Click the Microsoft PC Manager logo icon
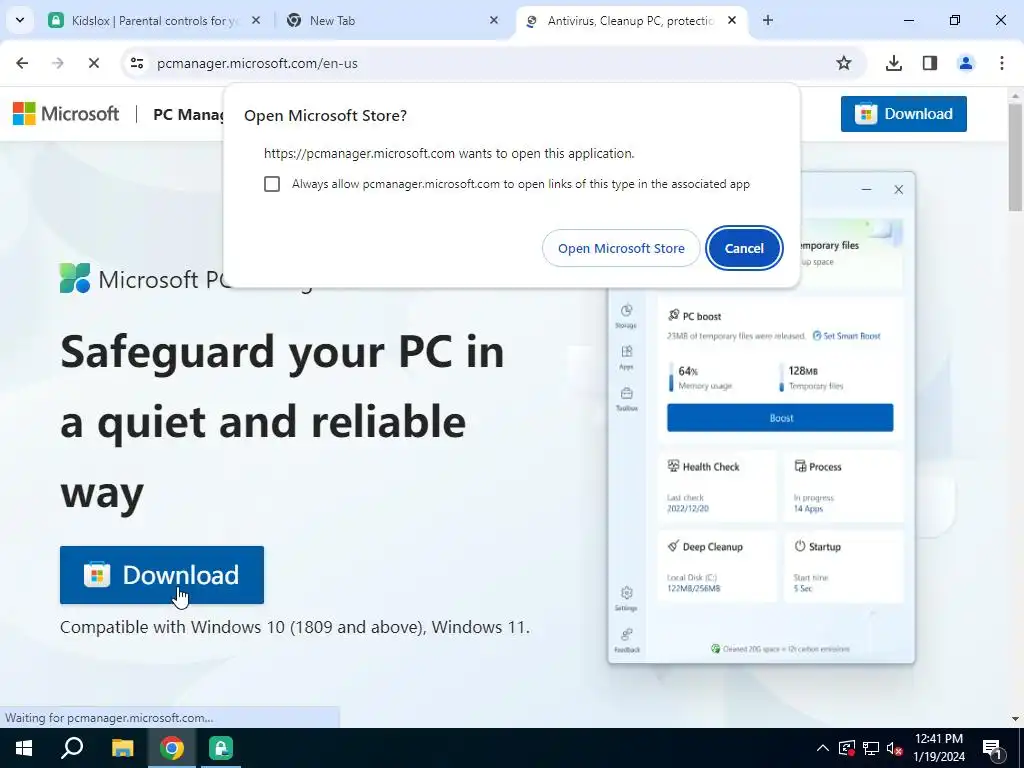The height and width of the screenshot is (768, 1024). pyautogui.click(x=75, y=278)
